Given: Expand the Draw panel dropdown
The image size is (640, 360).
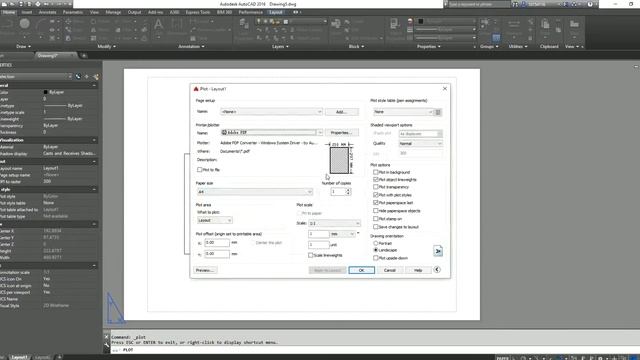Looking at the screenshot, I should point(23,47).
